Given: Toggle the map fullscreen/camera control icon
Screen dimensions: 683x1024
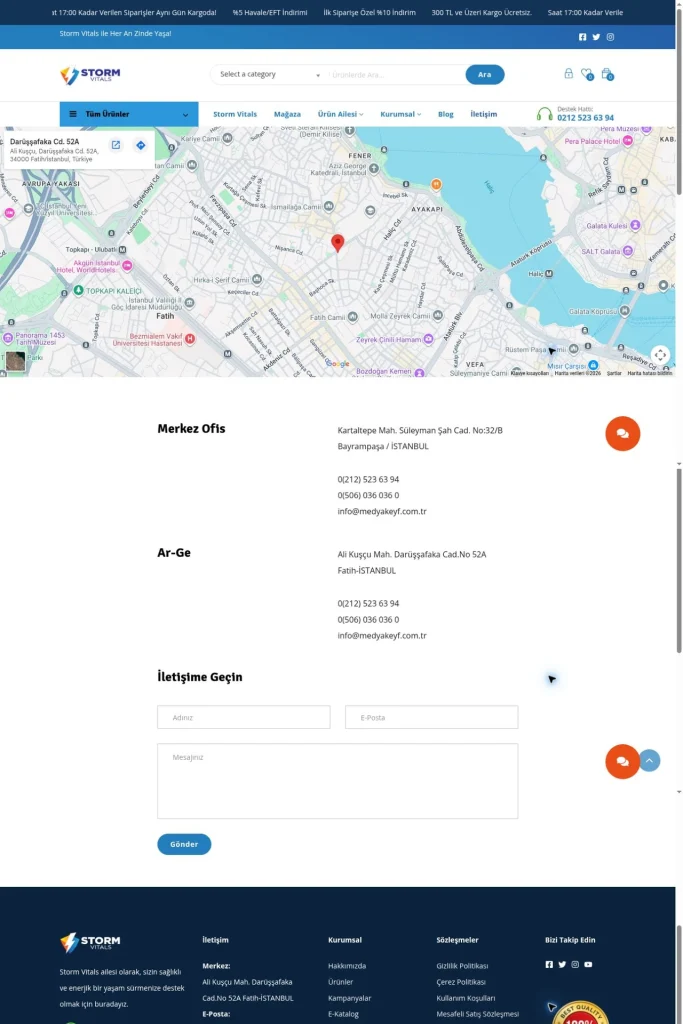Looking at the screenshot, I should [x=660, y=355].
